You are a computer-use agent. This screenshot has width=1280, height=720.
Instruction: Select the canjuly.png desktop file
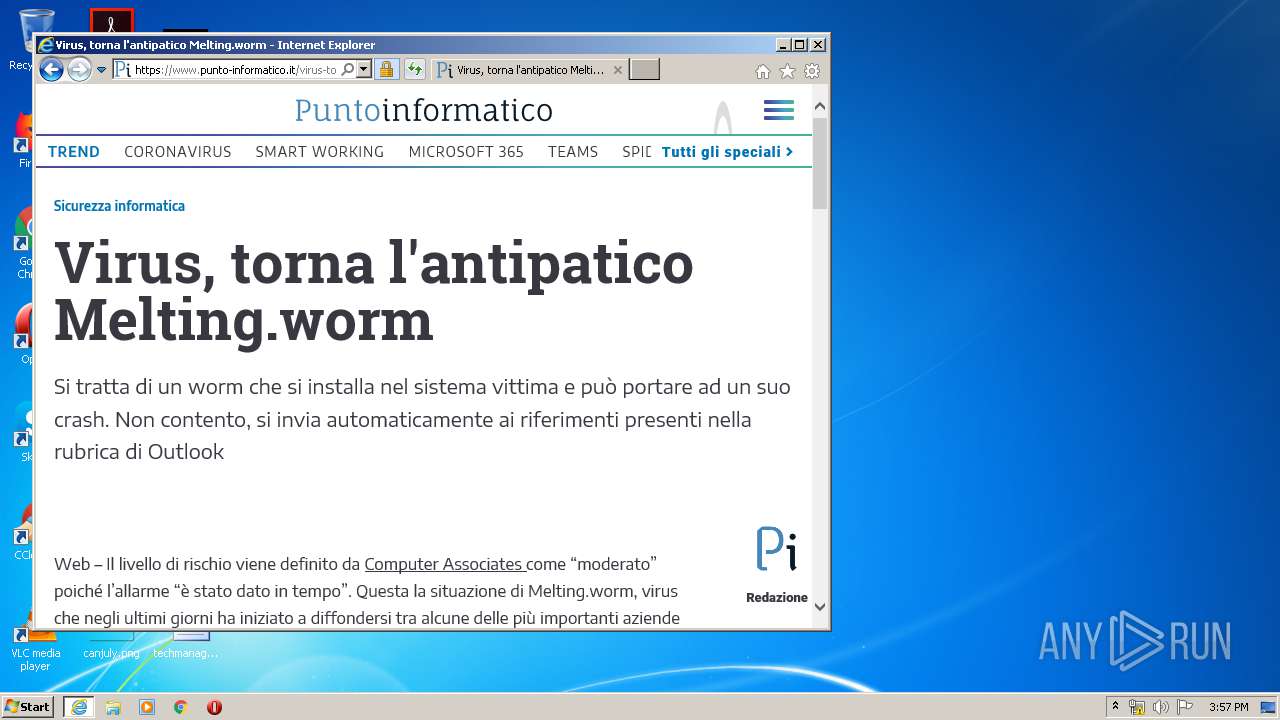coord(111,646)
